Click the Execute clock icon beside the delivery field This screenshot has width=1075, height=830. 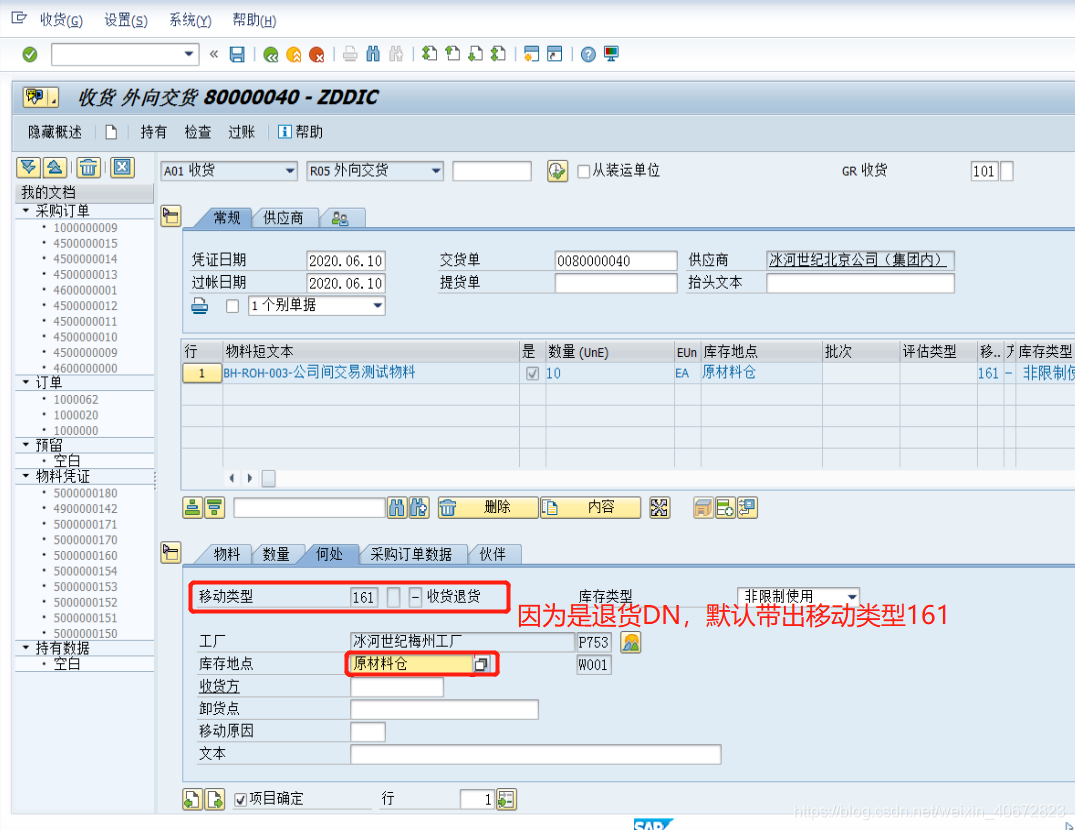coord(557,171)
